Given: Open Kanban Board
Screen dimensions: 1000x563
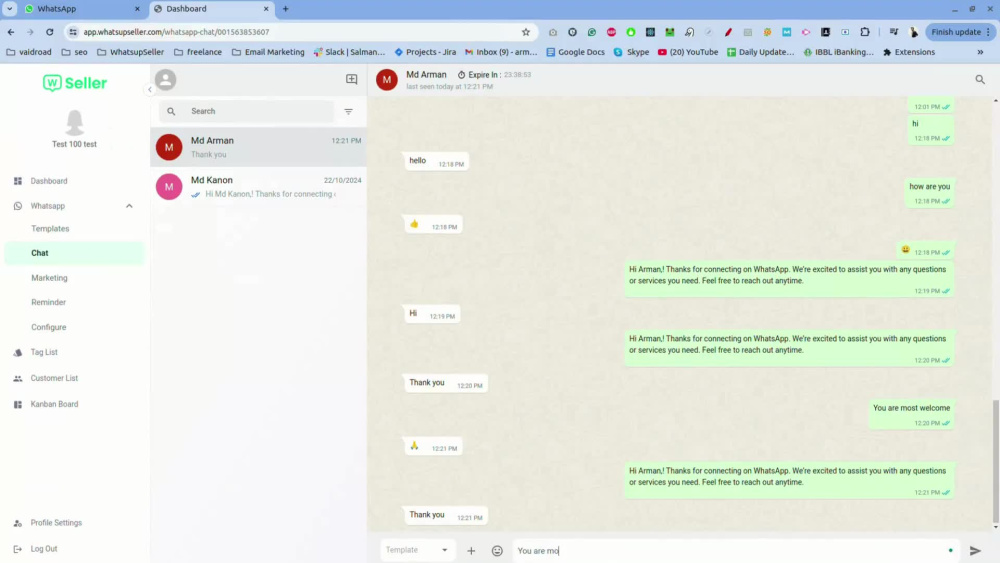Looking at the screenshot, I should [x=54, y=404].
